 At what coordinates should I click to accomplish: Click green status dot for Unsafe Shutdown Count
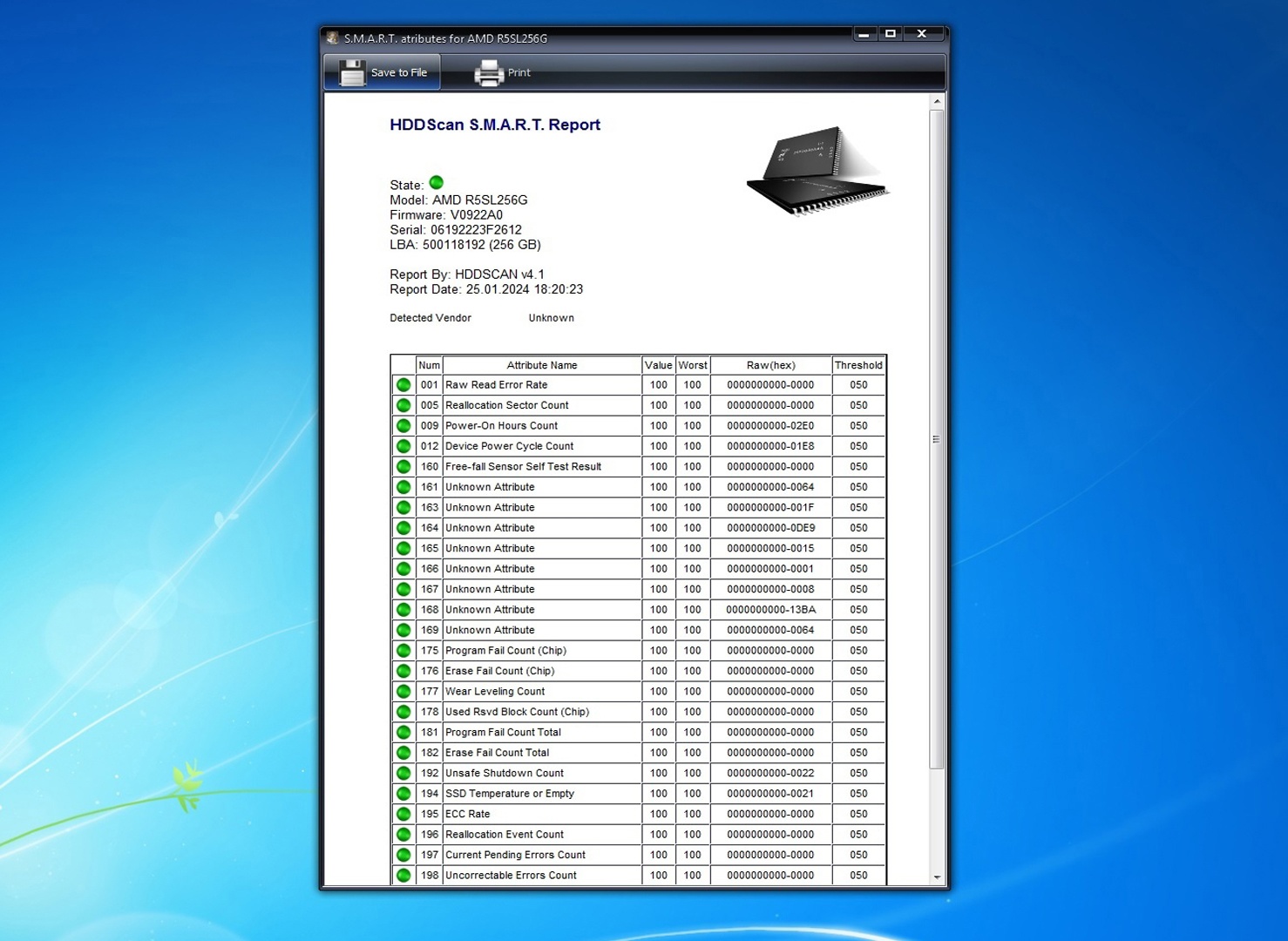[x=403, y=774]
